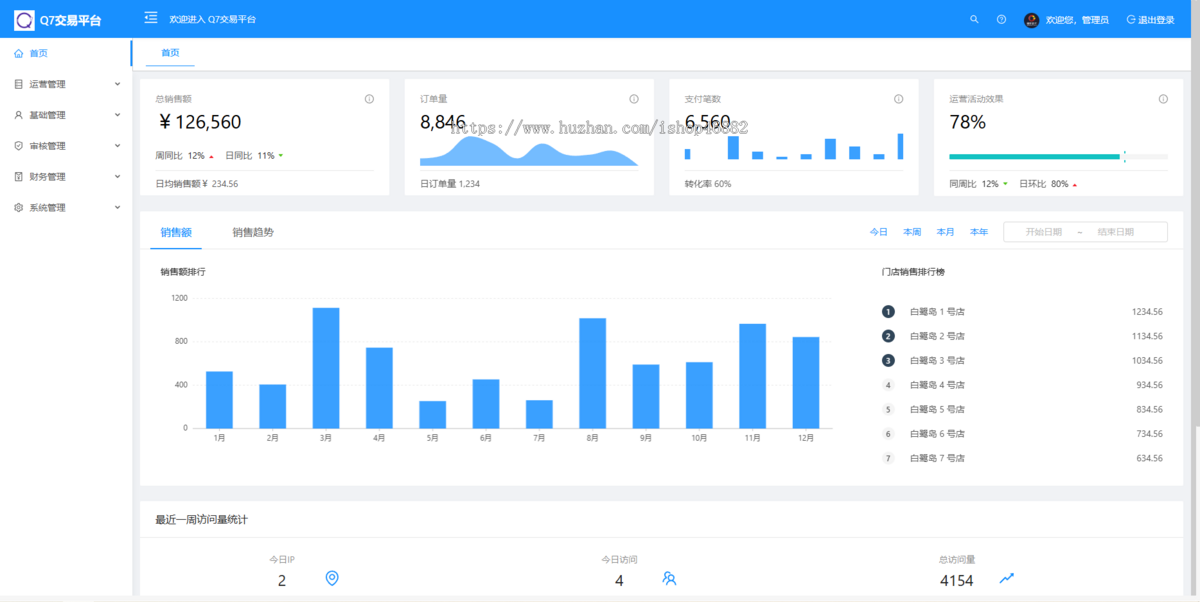Show info tooltip for 支付笔数 card

(898, 99)
